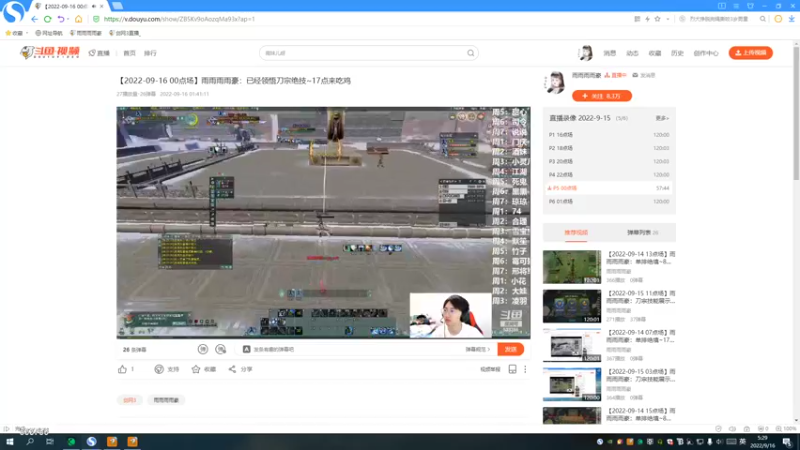This screenshot has height=450, width=800.
Task: Send a danmaku with the orange 发送 button
Action: point(511,349)
